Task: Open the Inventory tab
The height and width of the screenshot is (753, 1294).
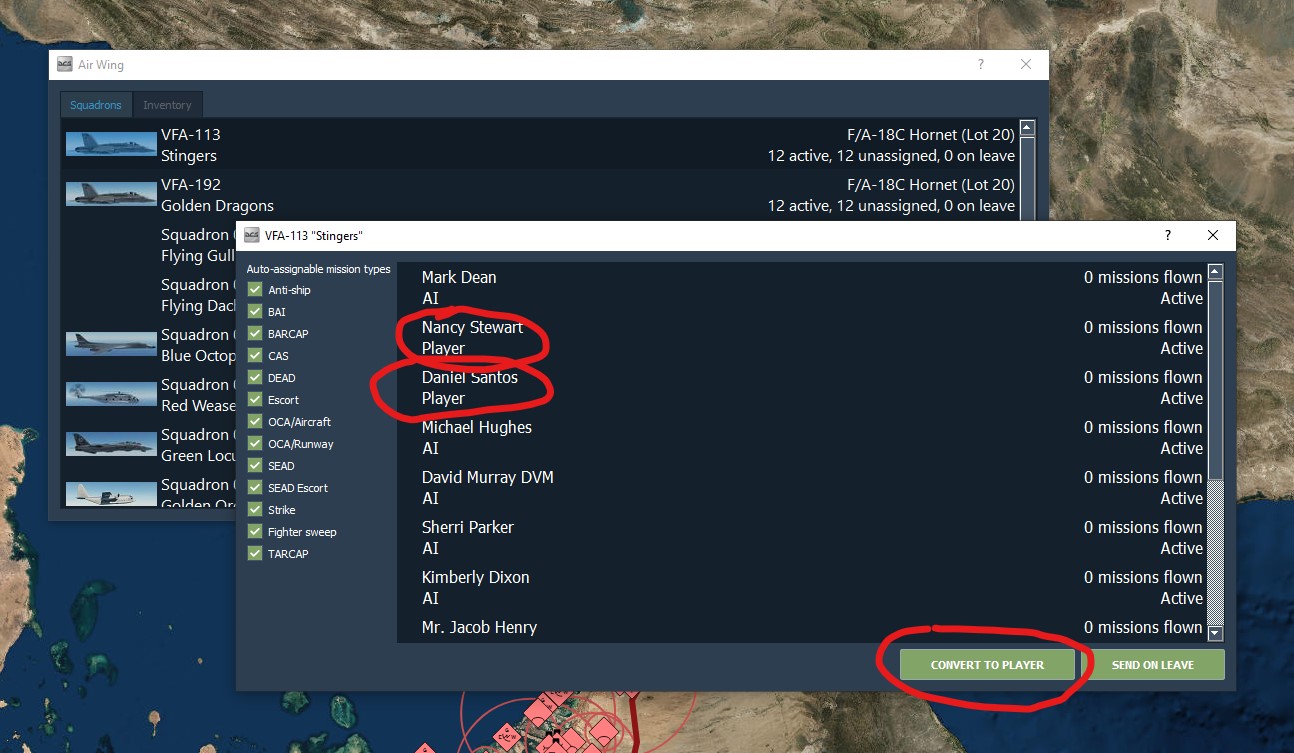Action: [x=167, y=105]
